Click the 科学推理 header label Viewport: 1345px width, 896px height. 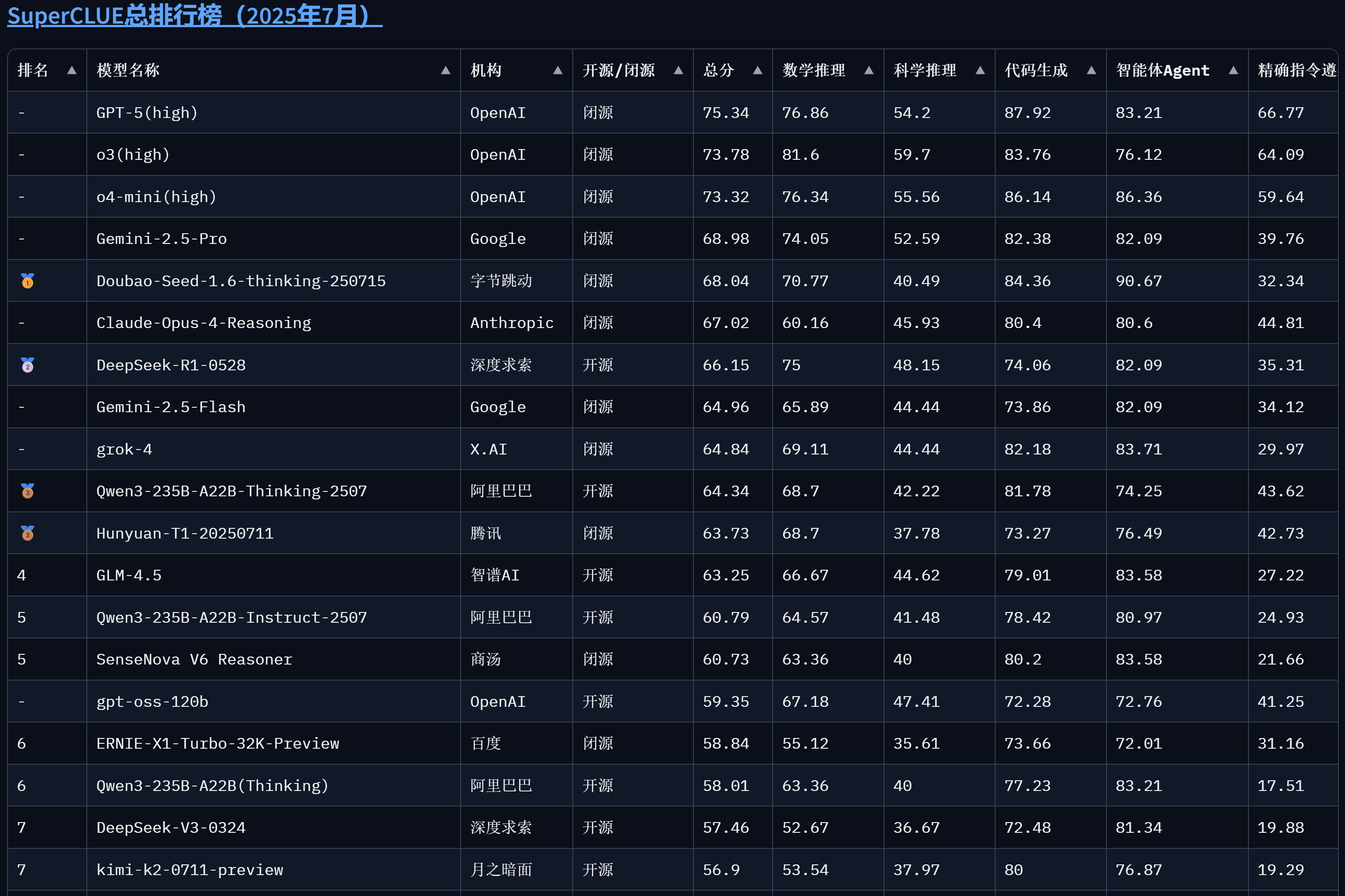tap(925, 70)
